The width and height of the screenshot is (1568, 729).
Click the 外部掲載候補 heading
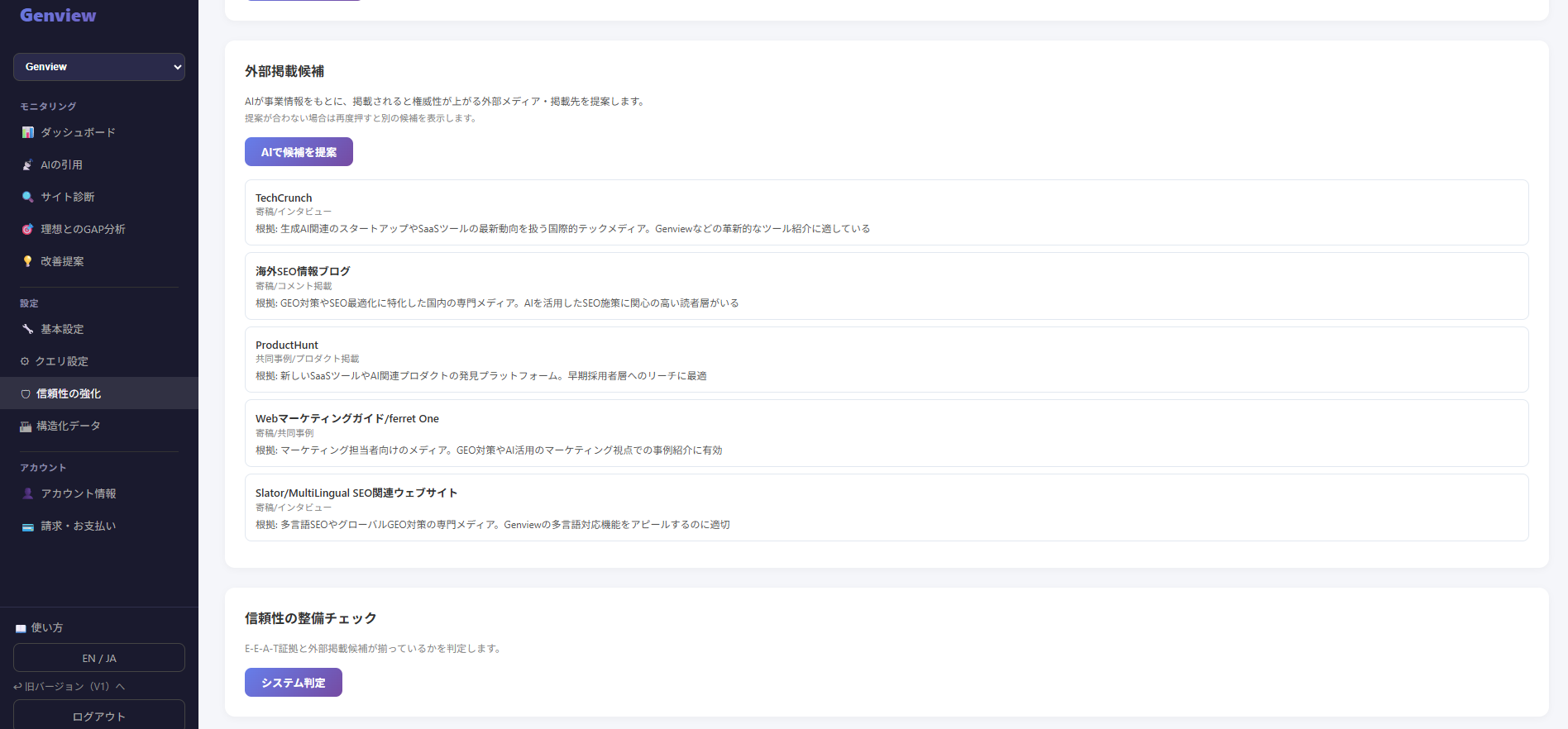[284, 71]
